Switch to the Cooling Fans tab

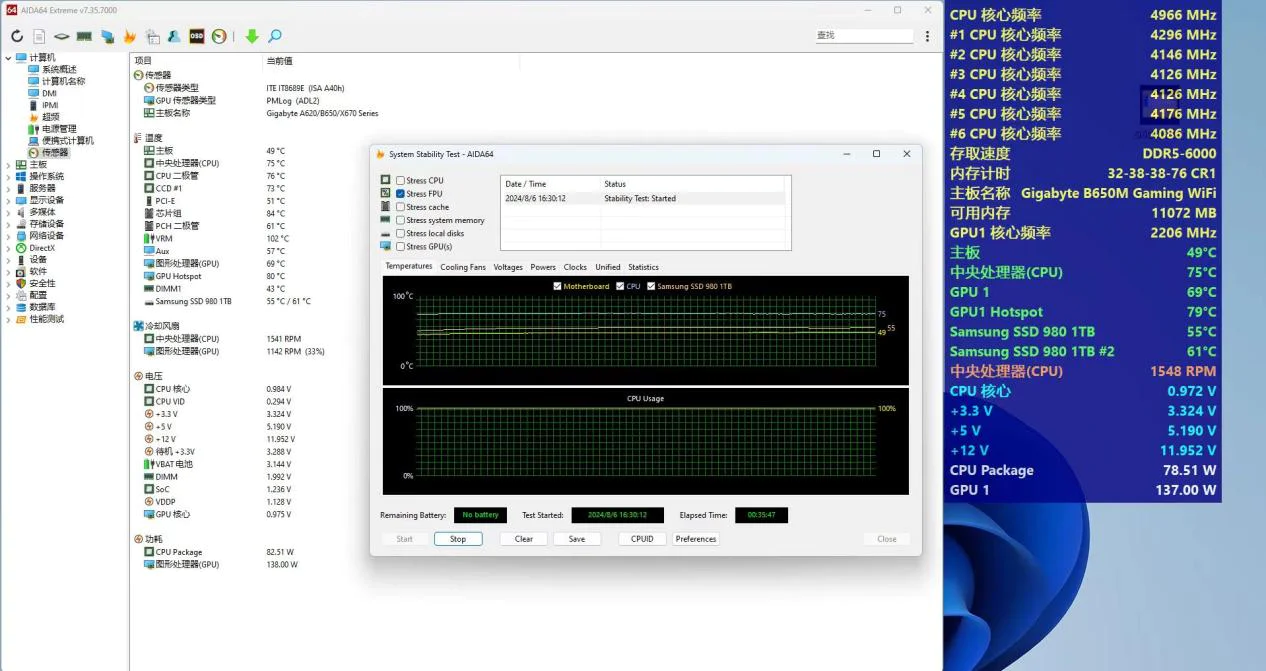pos(462,267)
